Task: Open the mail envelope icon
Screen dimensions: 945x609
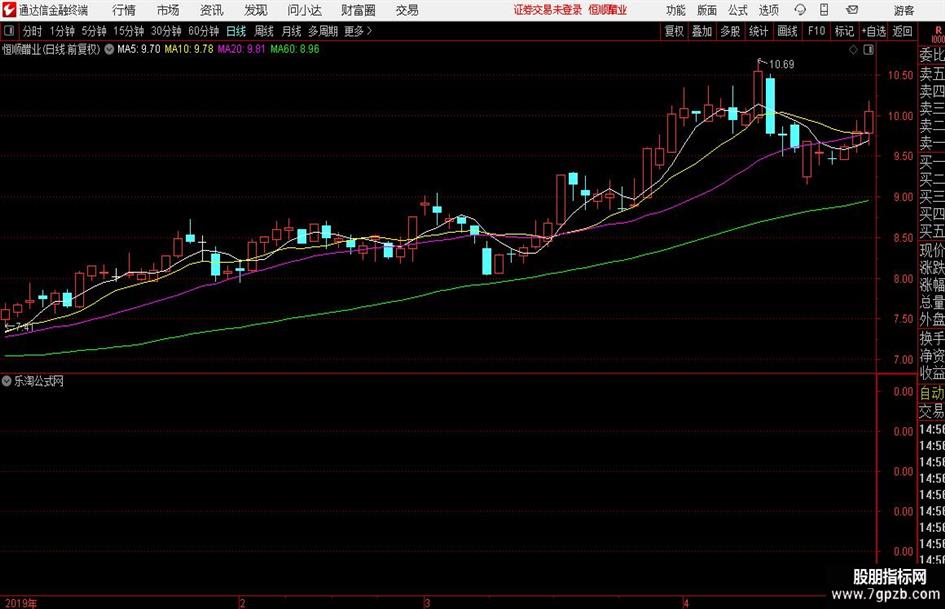Action: point(852,10)
